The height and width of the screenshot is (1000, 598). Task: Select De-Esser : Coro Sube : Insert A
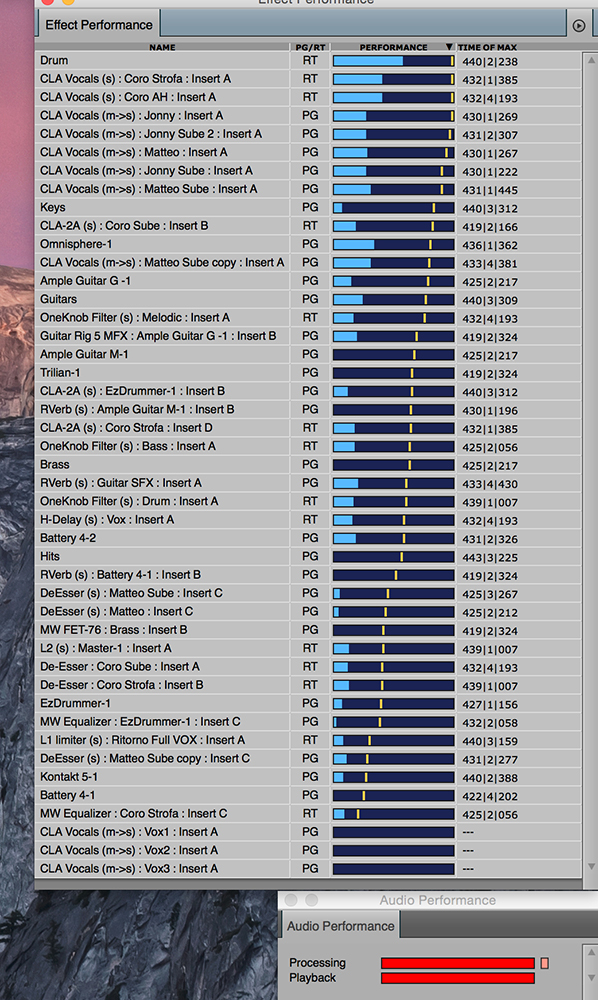[x=120, y=666]
